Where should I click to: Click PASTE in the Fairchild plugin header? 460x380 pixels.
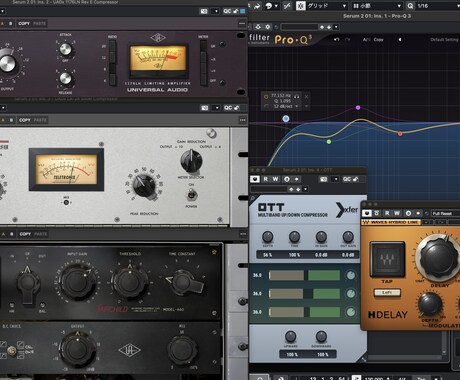tap(40, 234)
